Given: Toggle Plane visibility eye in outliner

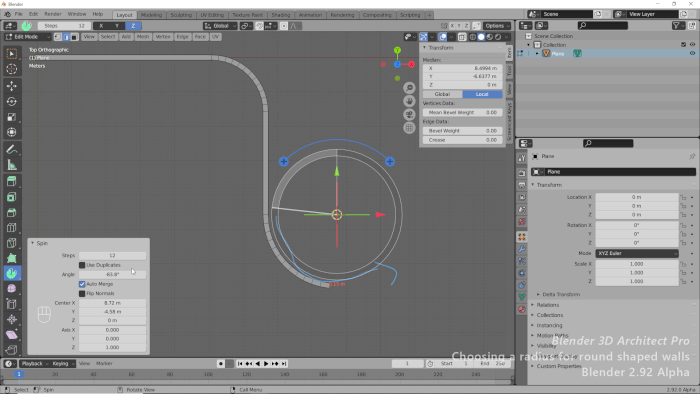Looking at the screenshot, I should pyautogui.click(x=692, y=54).
